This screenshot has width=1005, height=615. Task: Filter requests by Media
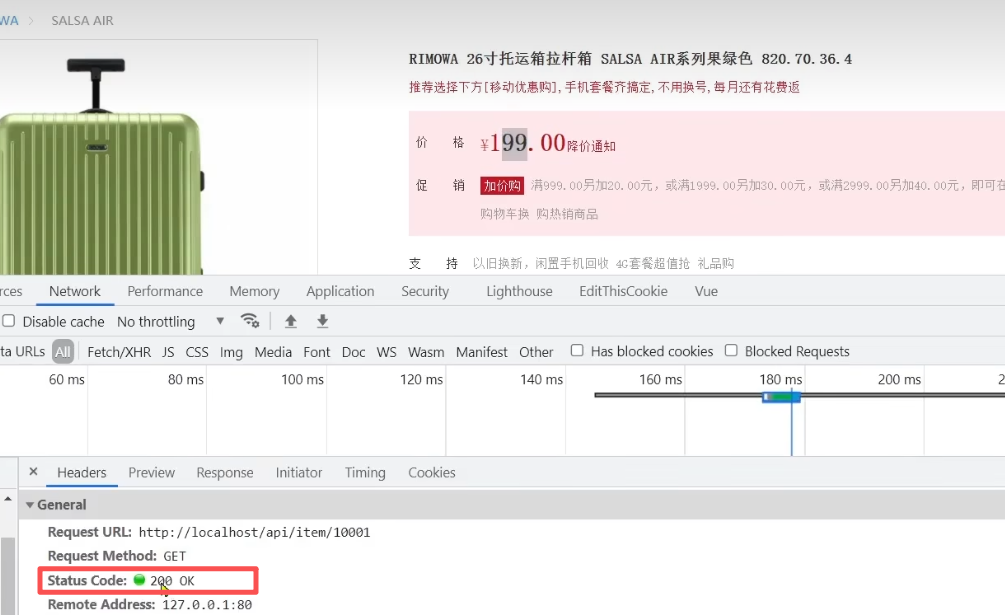(x=273, y=352)
